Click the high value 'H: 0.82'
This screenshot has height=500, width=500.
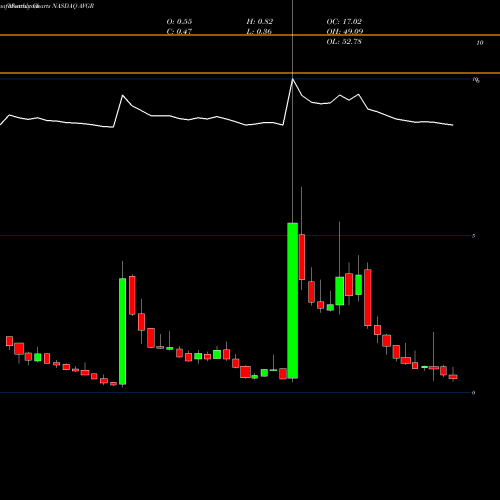[x=260, y=22]
